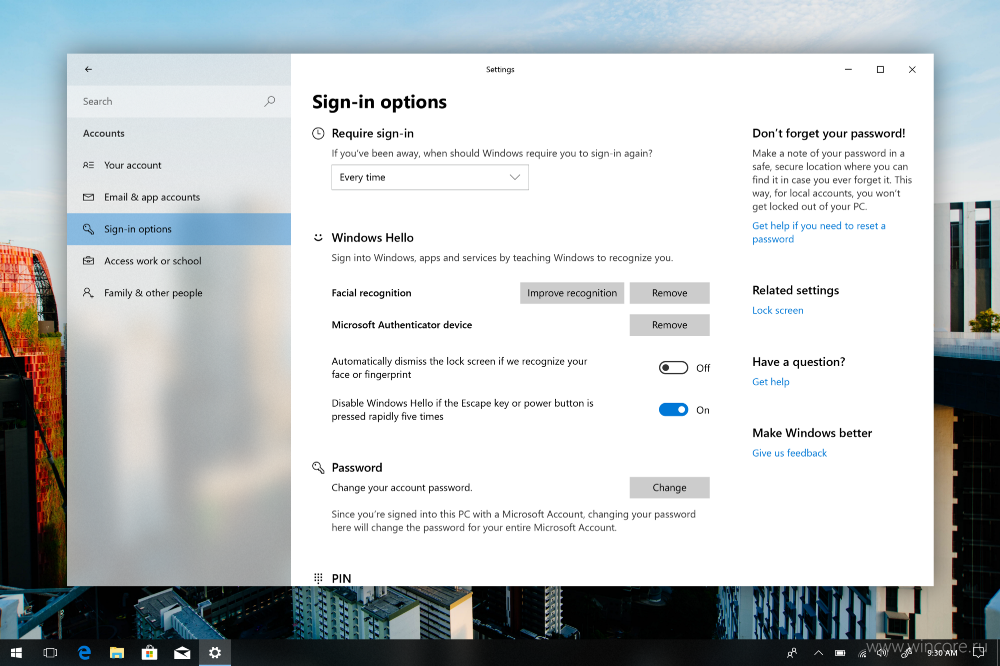Maximize the Settings window
Screen dimensions: 1000x666
[x=880, y=70]
